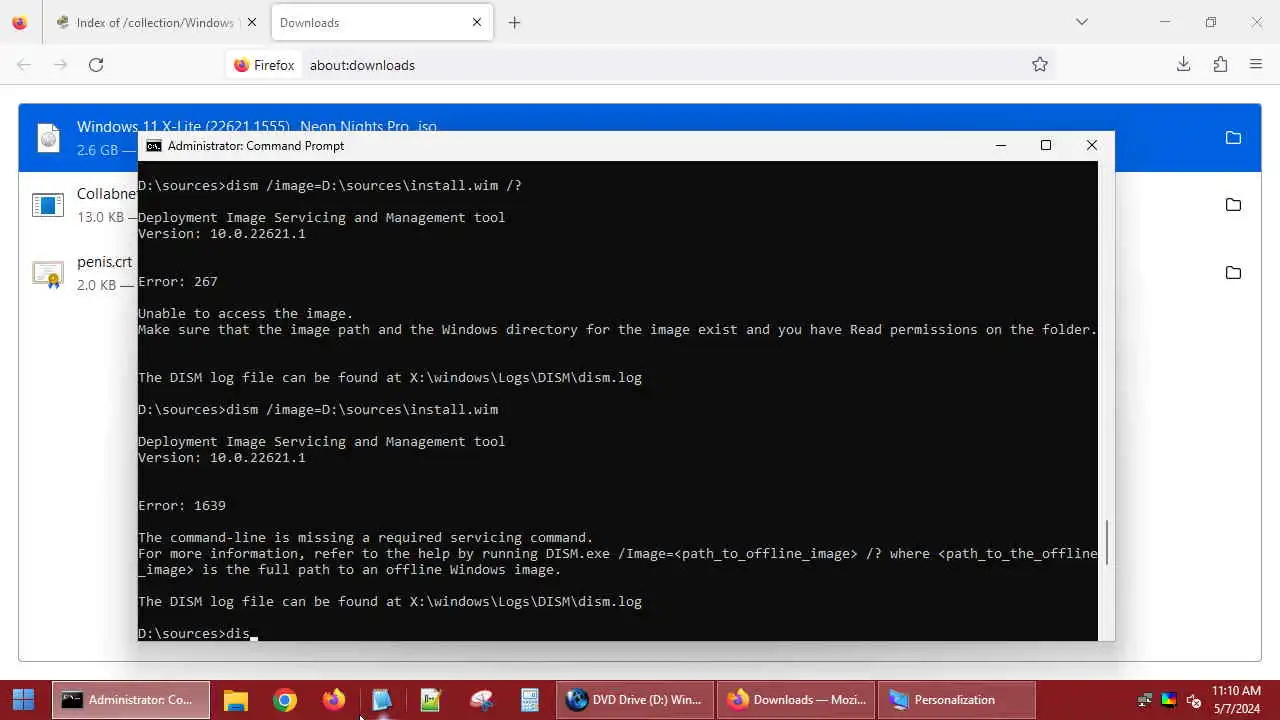Screen dimensions: 1280x720
Task: Bookmark this page with the star icon
Action: 1040,65
